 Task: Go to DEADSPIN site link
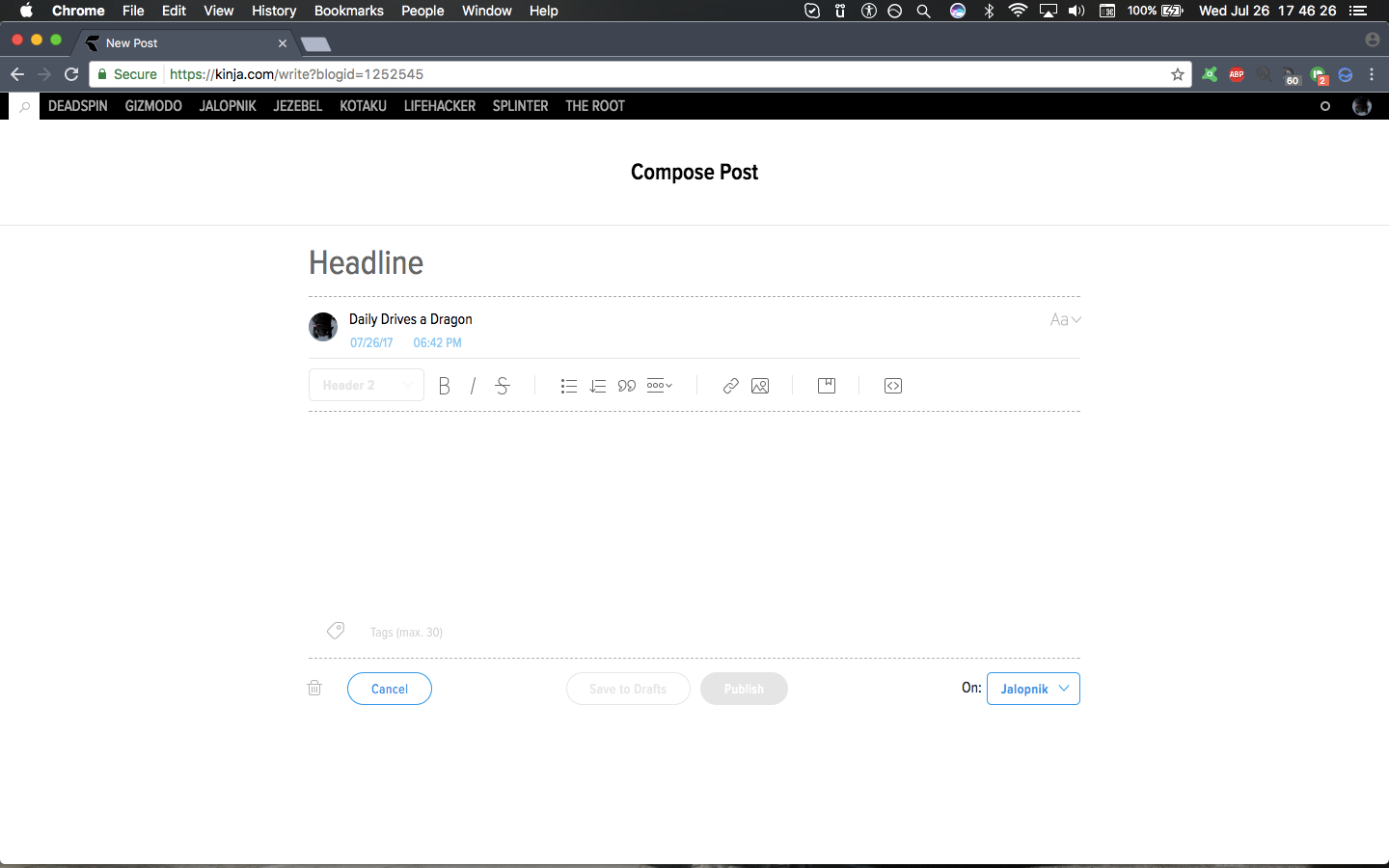point(78,106)
